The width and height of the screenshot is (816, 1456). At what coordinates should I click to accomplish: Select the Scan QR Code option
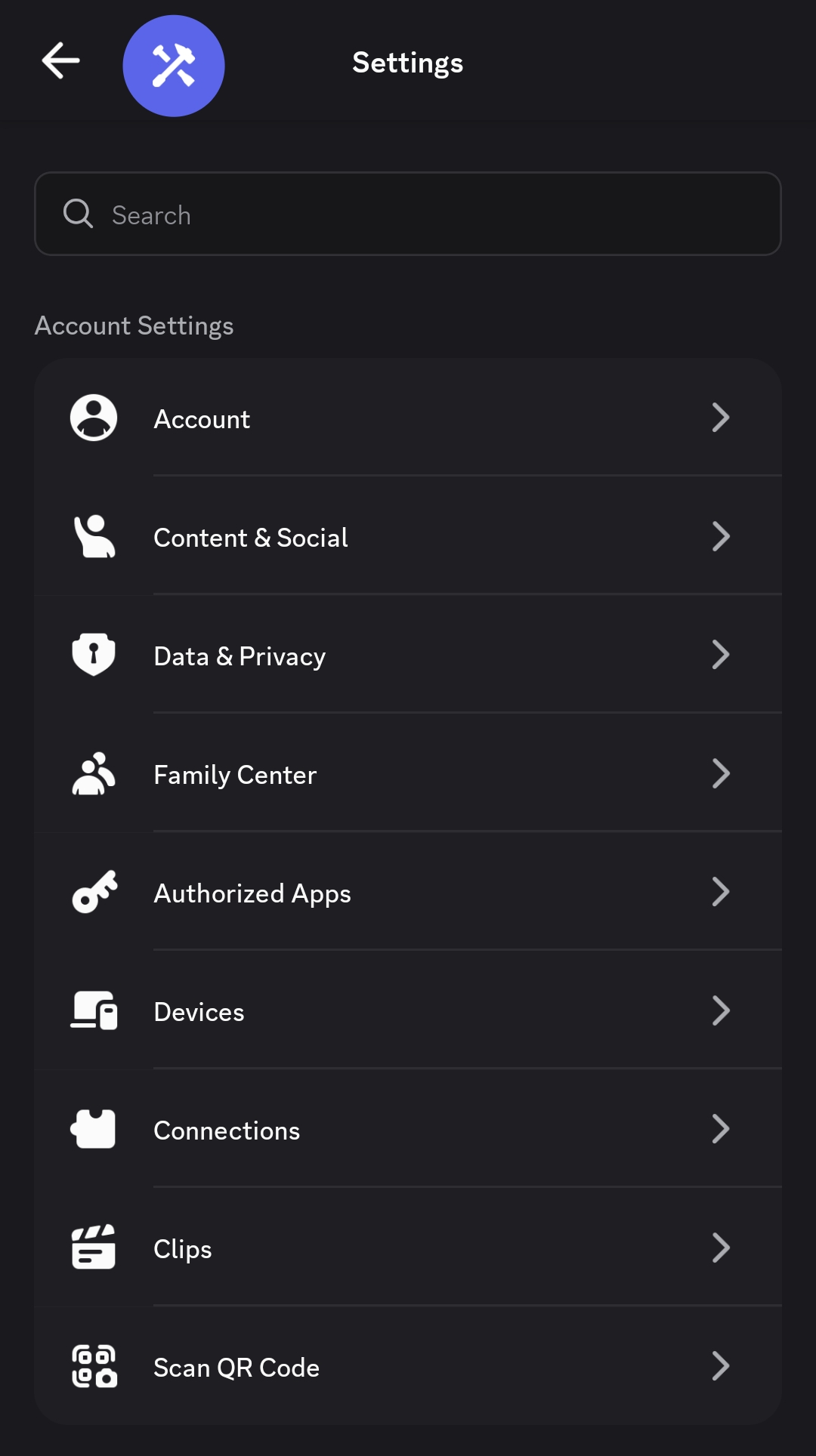point(408,1365)
